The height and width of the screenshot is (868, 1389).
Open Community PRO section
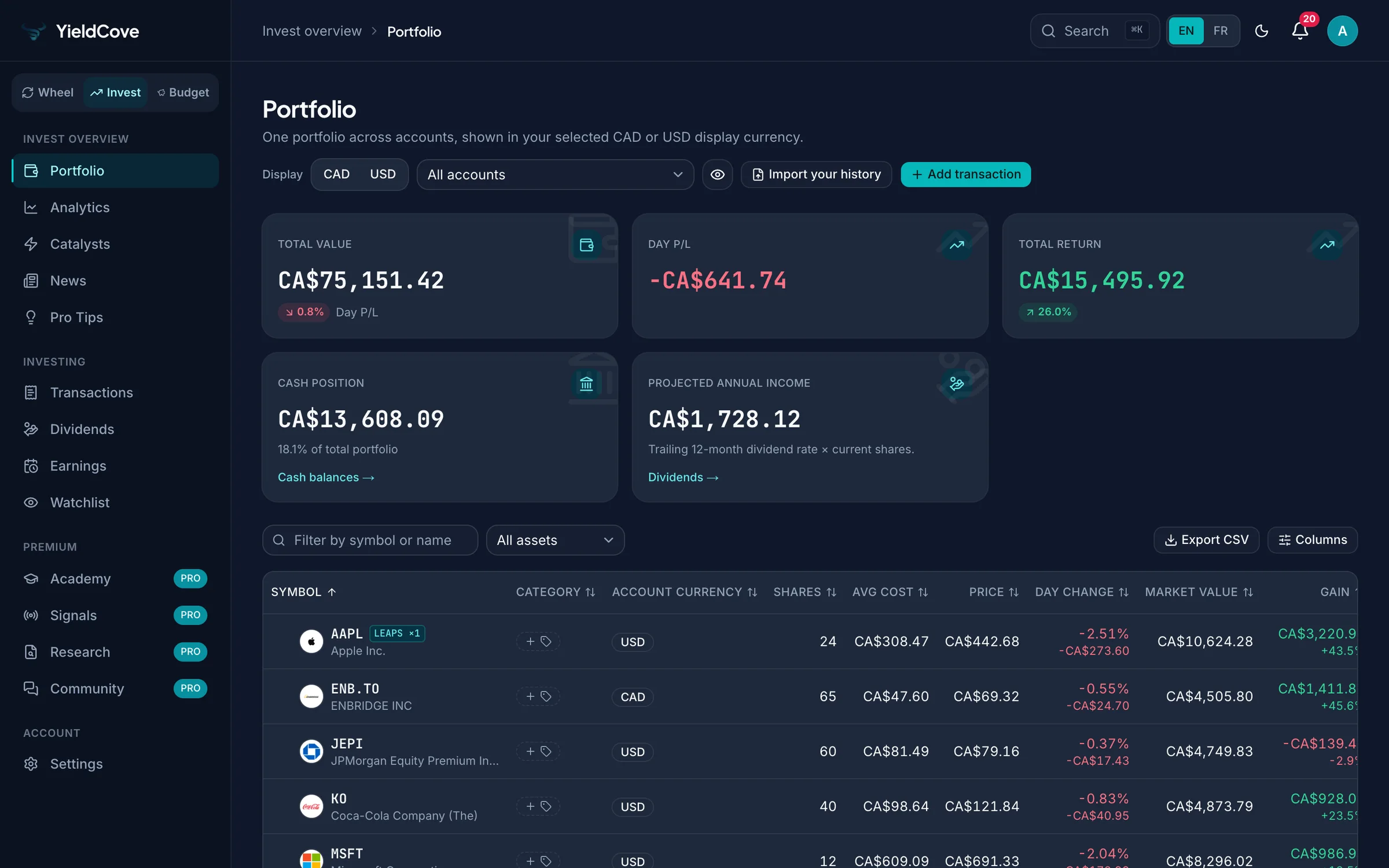pyautogui.click(x=115, y=689)
